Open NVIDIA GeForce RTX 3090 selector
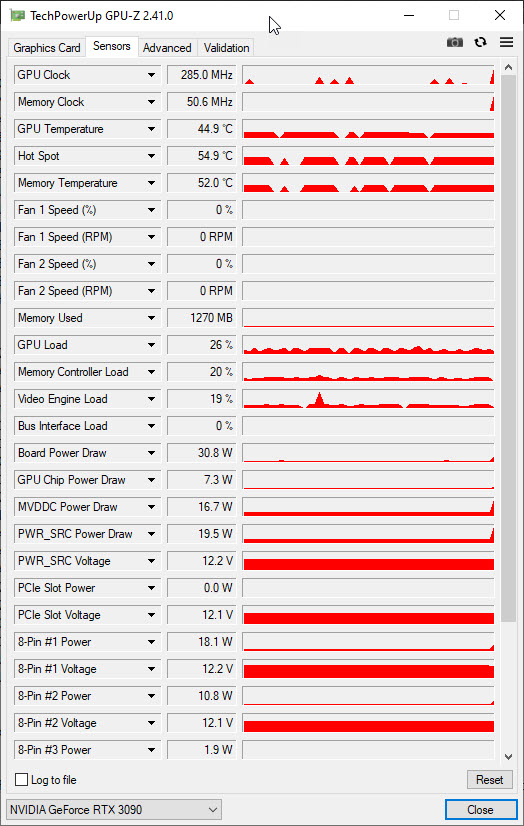The width and height of the screenshot is (524, 826). pyautogui.click(x=114, y=810)
